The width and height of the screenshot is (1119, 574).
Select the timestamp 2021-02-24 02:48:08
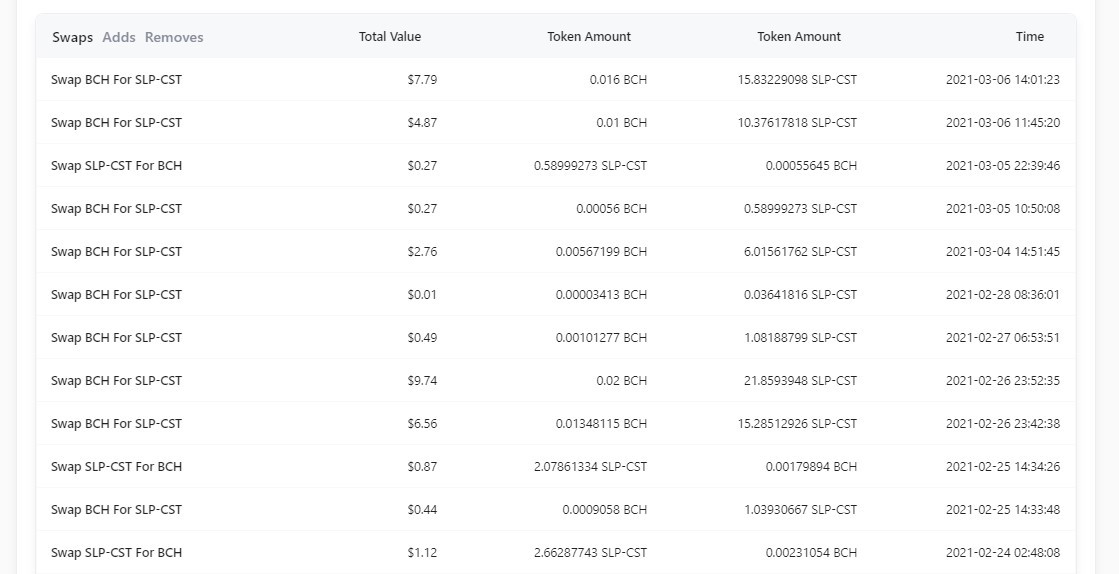1003,553
